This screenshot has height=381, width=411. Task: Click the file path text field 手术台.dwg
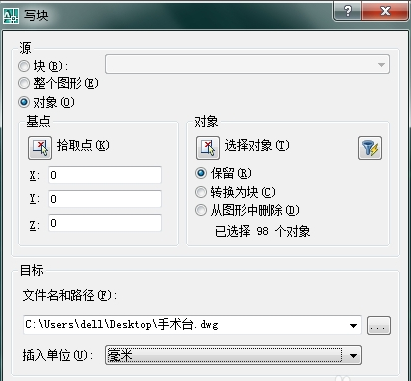[x=185, y=325]
